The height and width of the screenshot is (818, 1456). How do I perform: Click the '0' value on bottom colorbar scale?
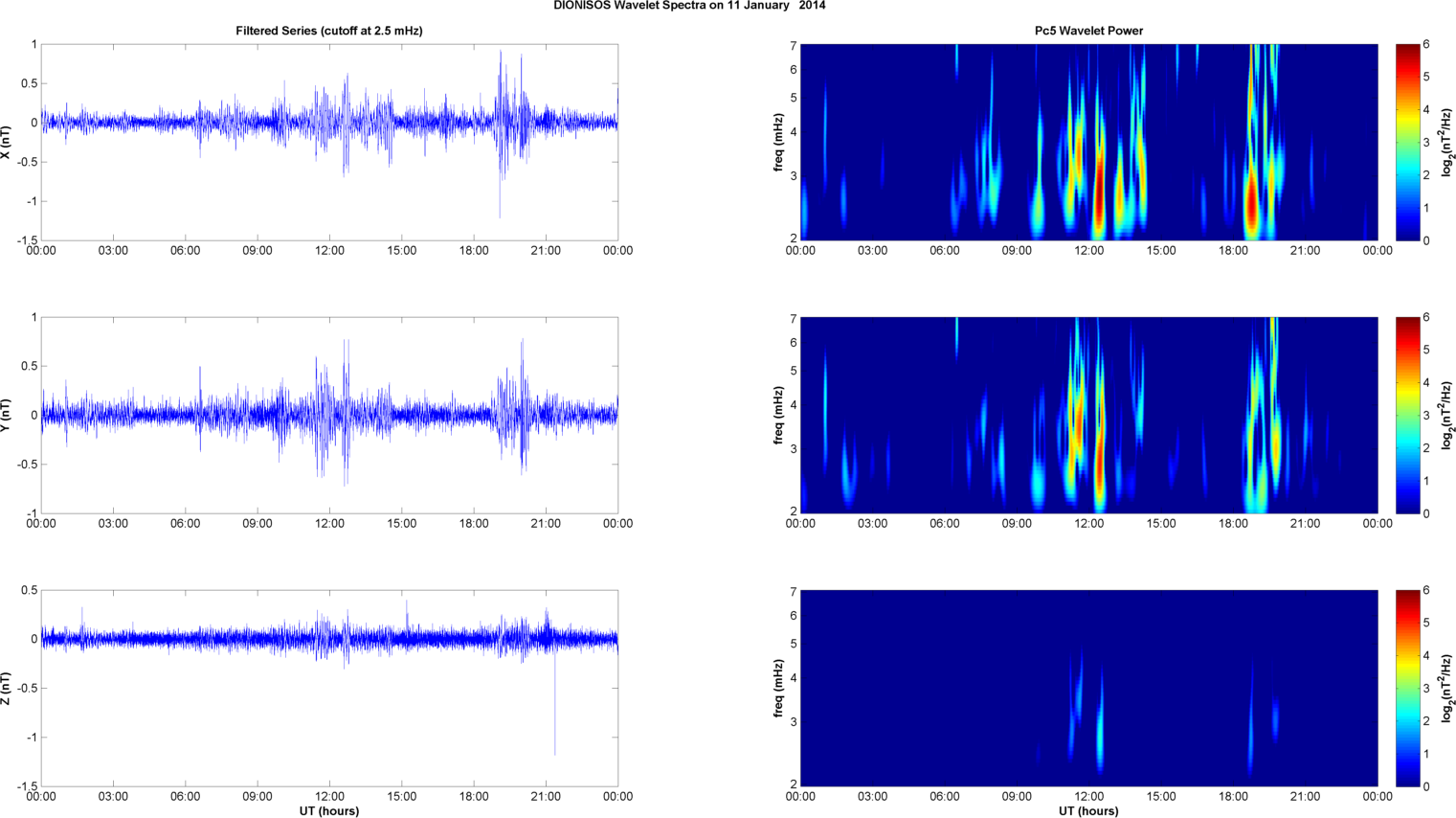[x=1426, y=786]
